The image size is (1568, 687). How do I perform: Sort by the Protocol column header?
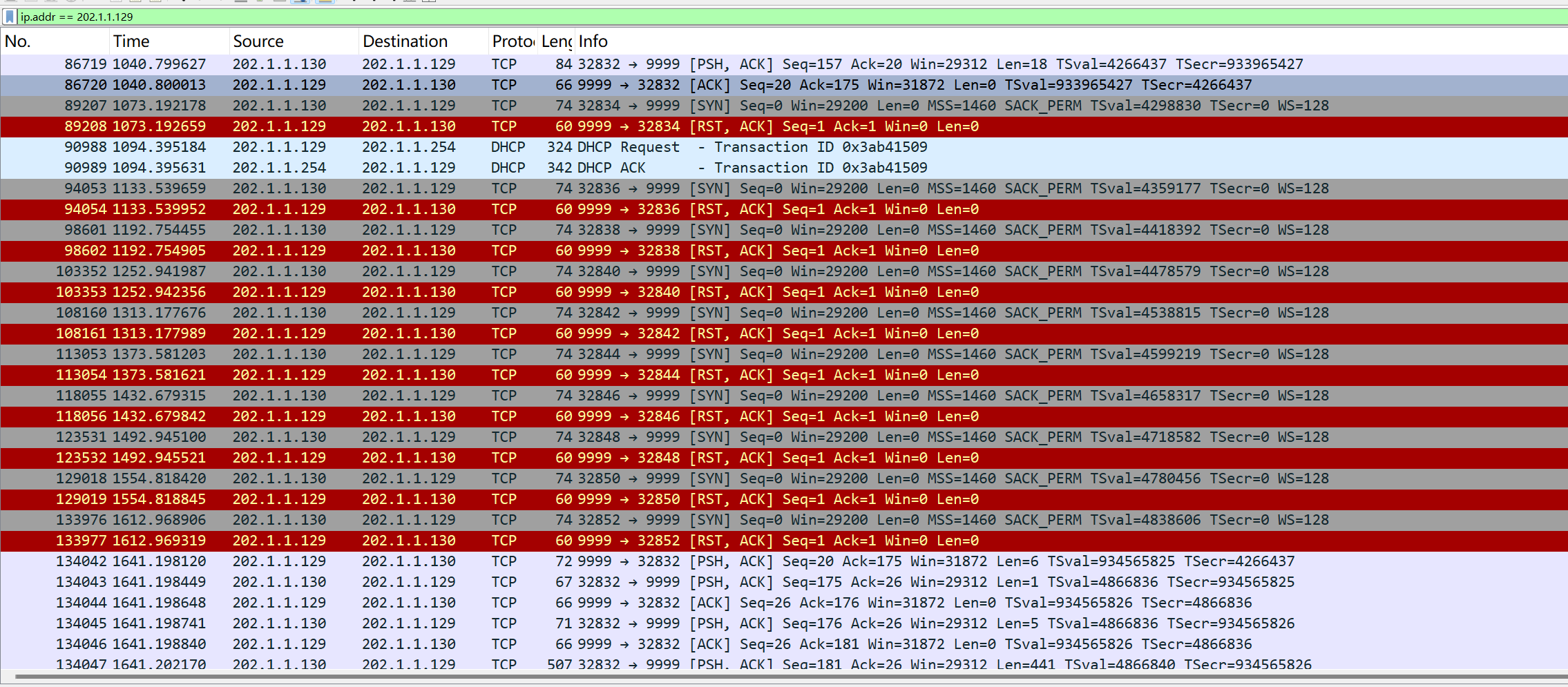(x=513, y=41)
